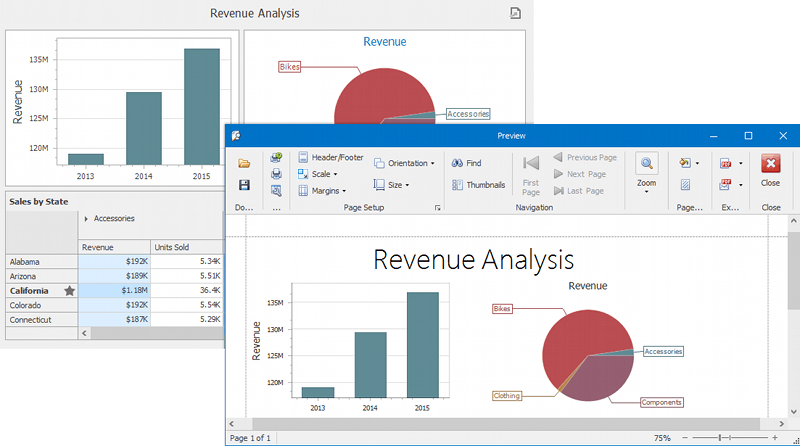Open the paper Size dropdown
Image resolution: width=800 pixels, height=446 pixels.
tap(391, 185)
